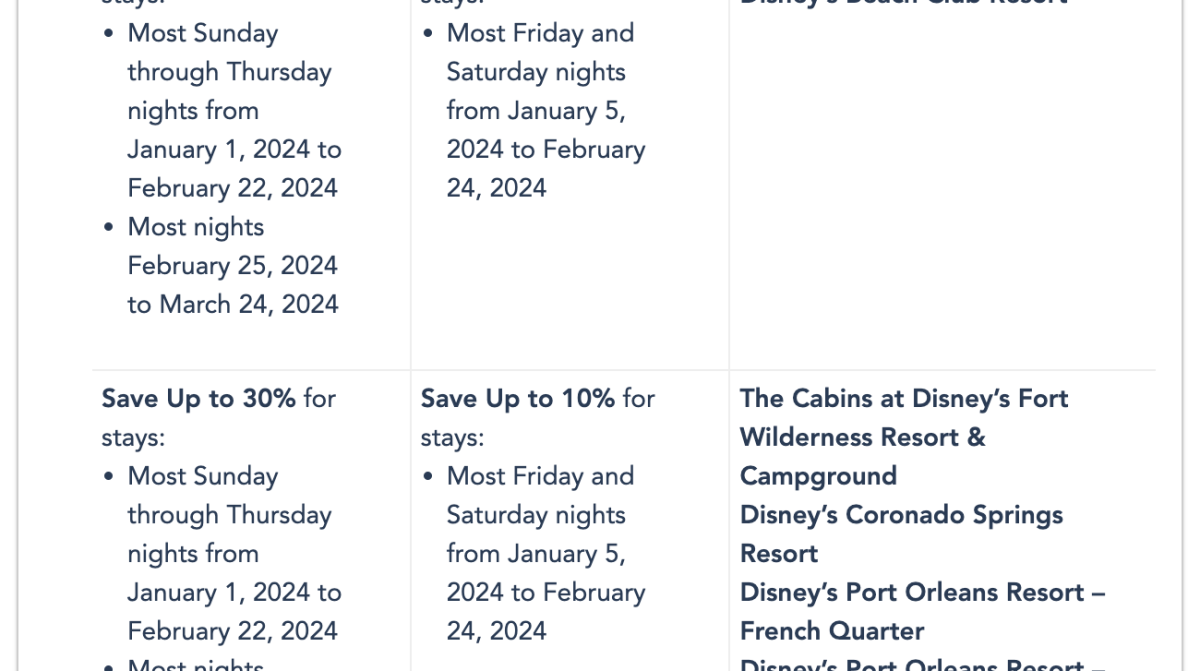1200x671 pixels.
Task: Click "Wilderness Resort &" text line
Action: click(x=862, y=437)
